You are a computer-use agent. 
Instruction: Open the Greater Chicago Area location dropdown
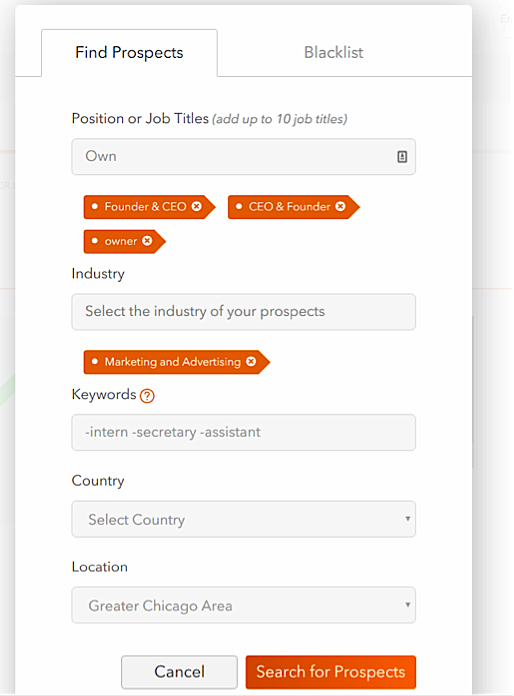(244, 605)
